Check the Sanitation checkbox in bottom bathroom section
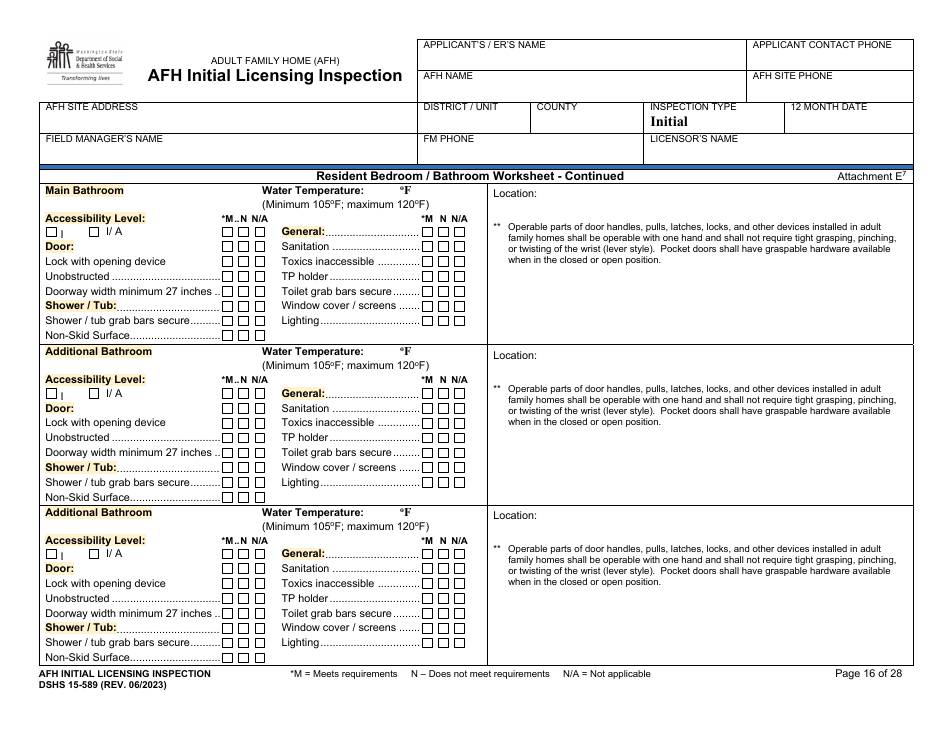950x735 pixels. click(x=427, y=566)
